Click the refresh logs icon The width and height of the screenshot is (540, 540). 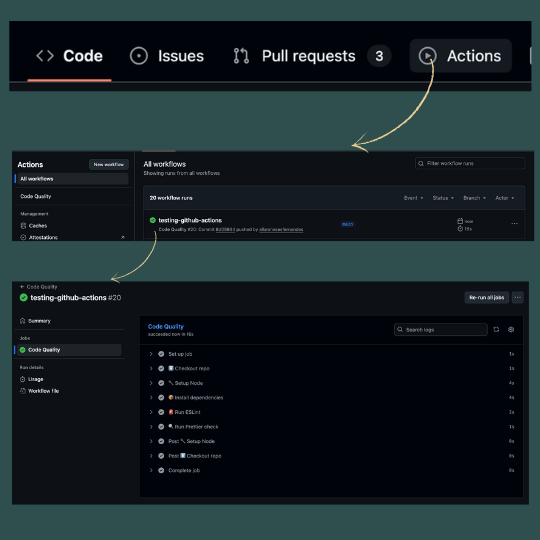496,330
